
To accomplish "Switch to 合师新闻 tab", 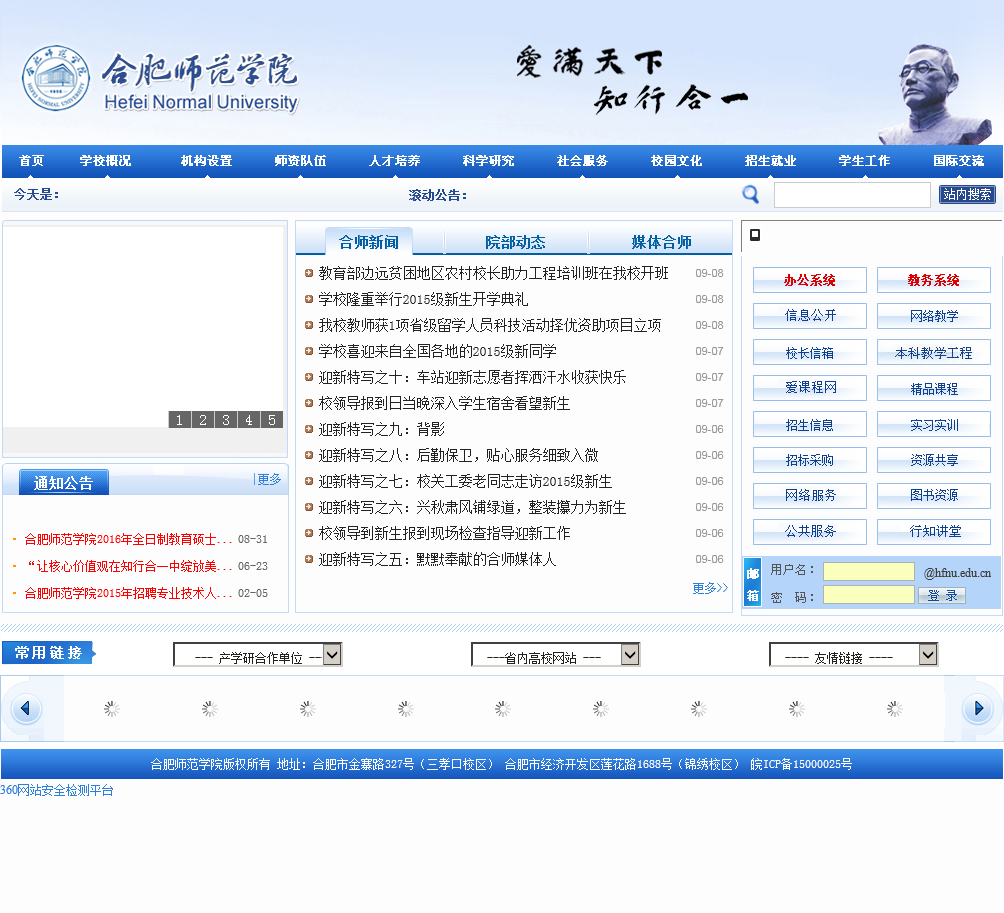I will 369,242.
